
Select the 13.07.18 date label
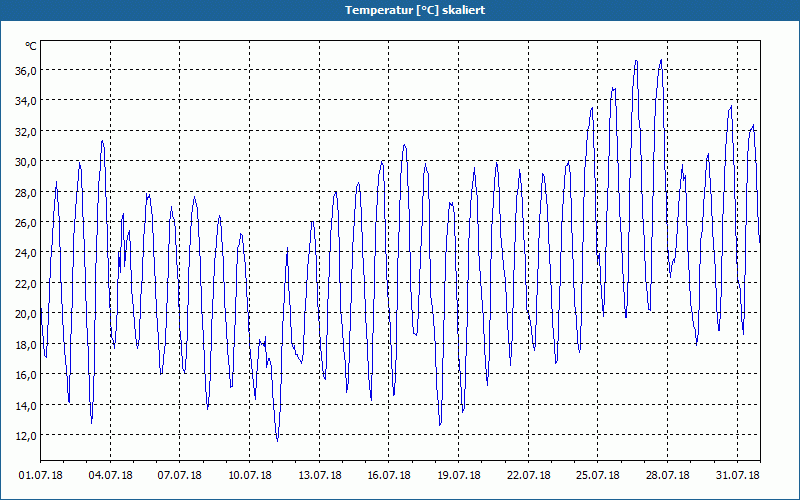click(319, 476)
